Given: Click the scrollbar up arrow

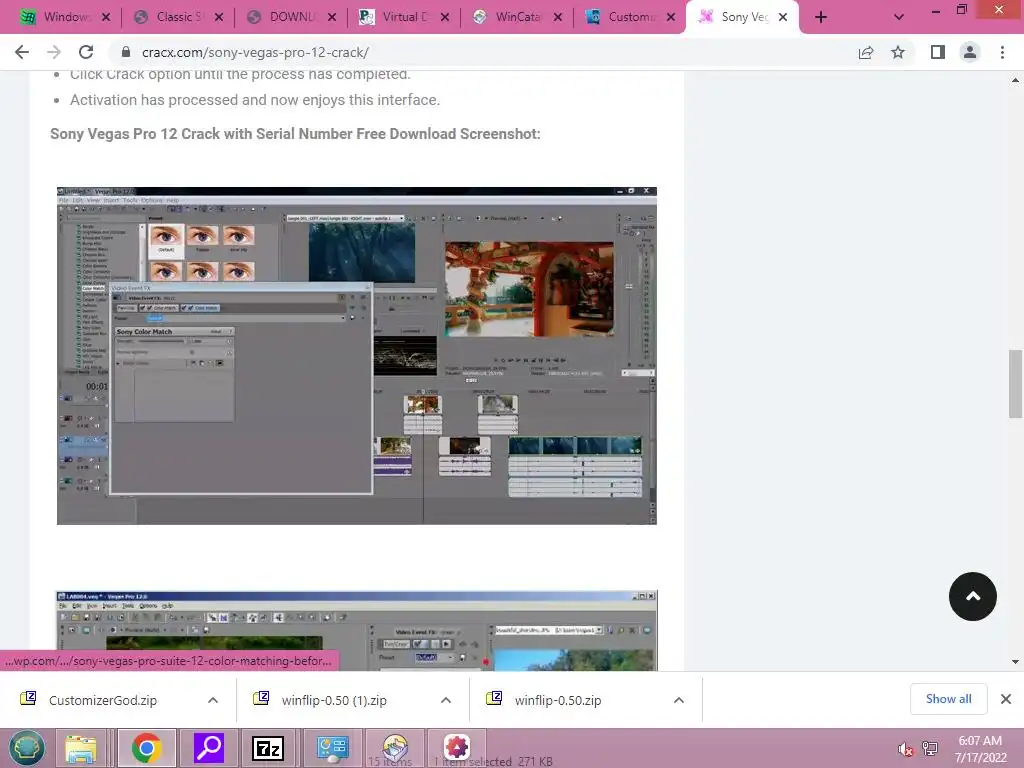Looking at the screenshot, I should [x=1015, y=80].
